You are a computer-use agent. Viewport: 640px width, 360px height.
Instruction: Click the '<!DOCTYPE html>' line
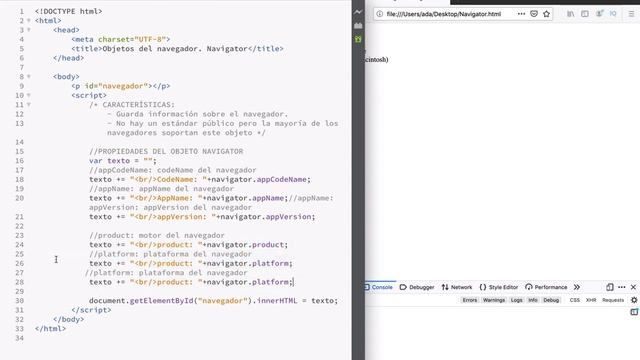[x=69, y=11]
